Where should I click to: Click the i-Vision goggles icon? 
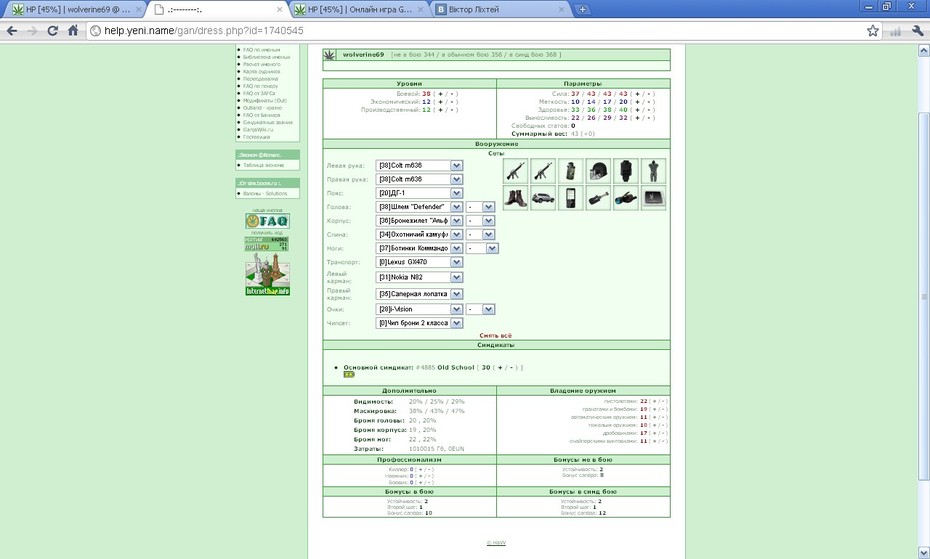tap(626, 198)
